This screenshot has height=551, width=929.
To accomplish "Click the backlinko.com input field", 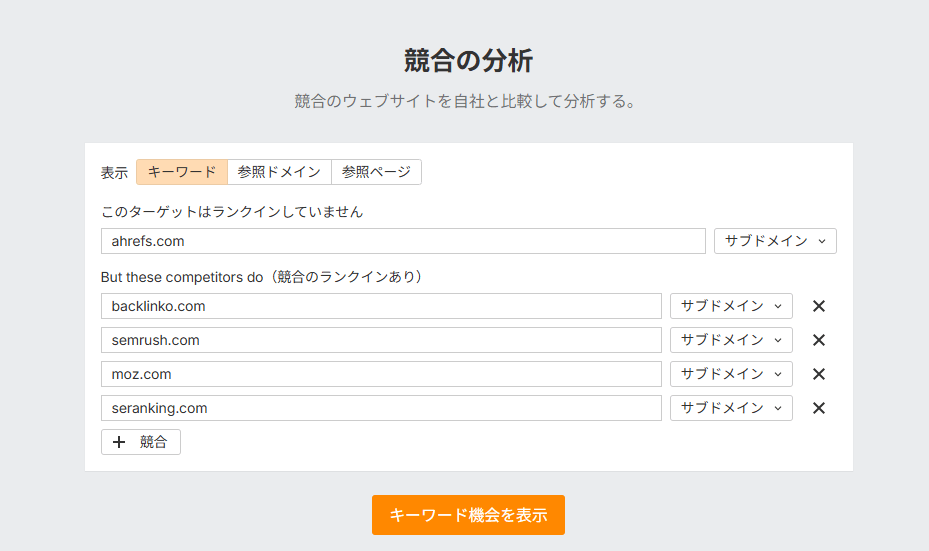I will coord(381,306).
